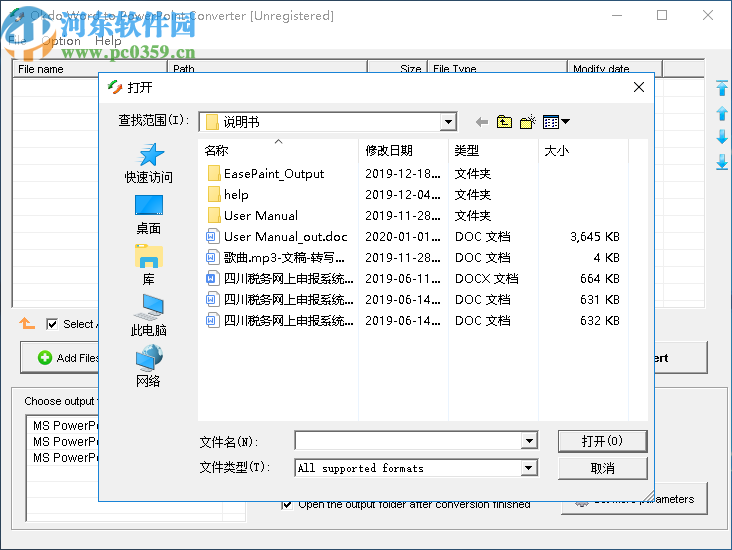The width and height of the screenshot is (732, 550).
Task: Select Desktop (桌面) in sidebar
Action: pos(148,215)
